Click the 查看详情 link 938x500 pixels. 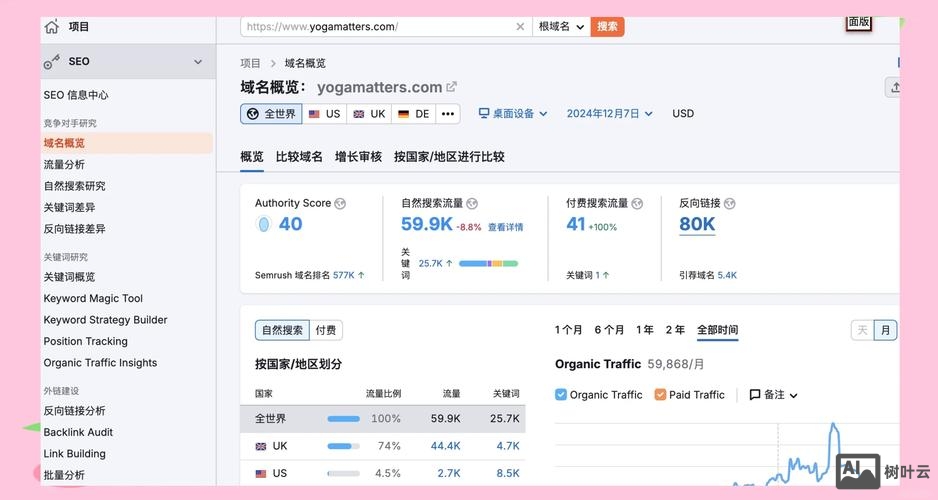[x=505, y=227]
